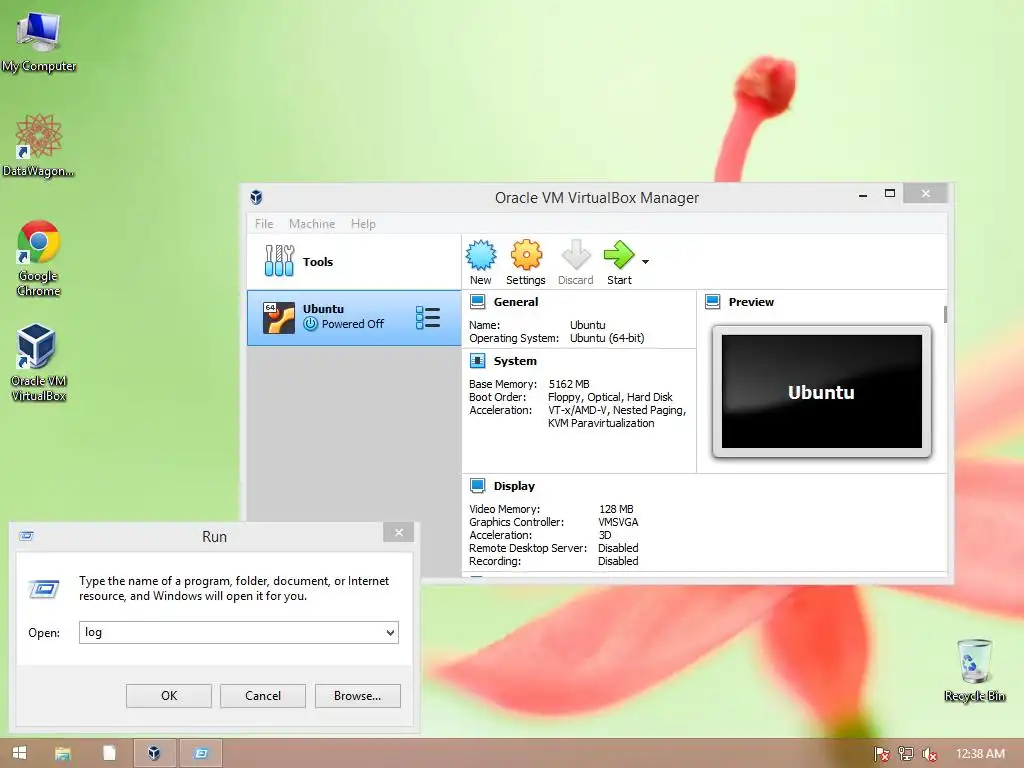Click the 12:38 AM clock
Viewport: 1024px width, 768px height.
point(980,754)
